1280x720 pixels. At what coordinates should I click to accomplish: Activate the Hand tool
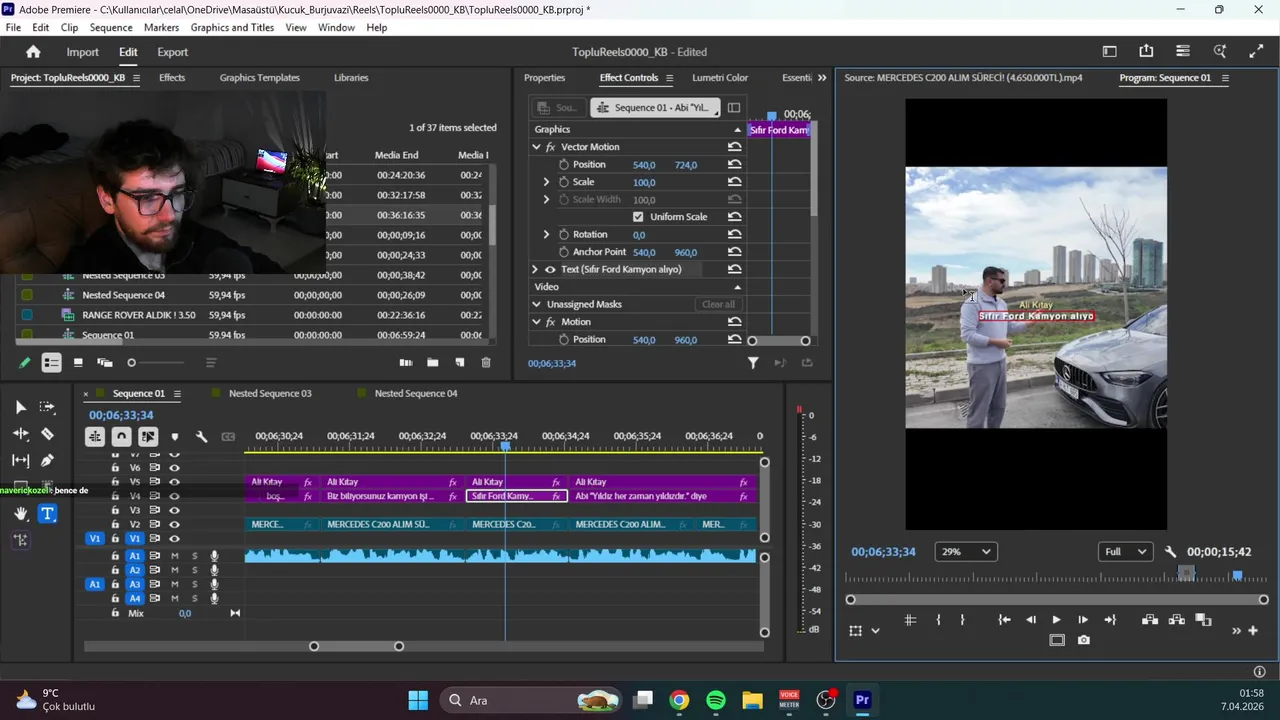click(x=20, y=514)
